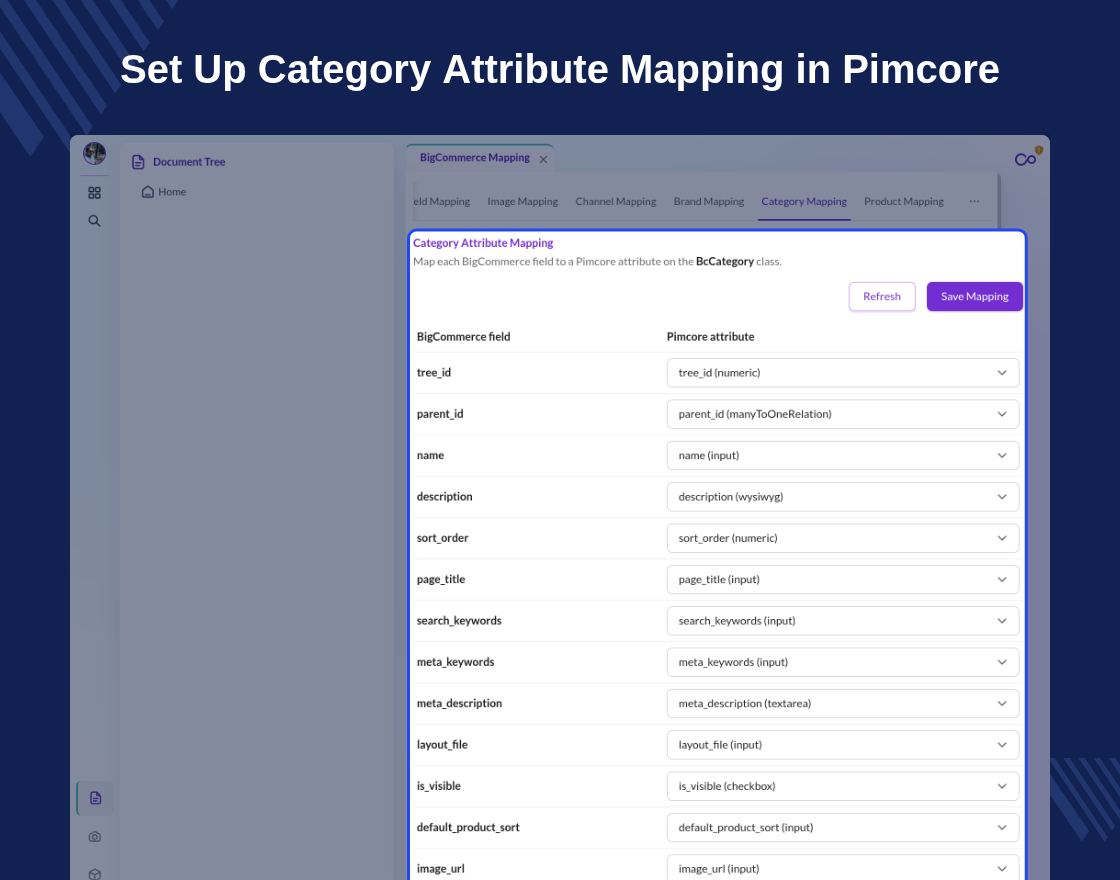Open the user avatar profile icon

coord(94,153)
